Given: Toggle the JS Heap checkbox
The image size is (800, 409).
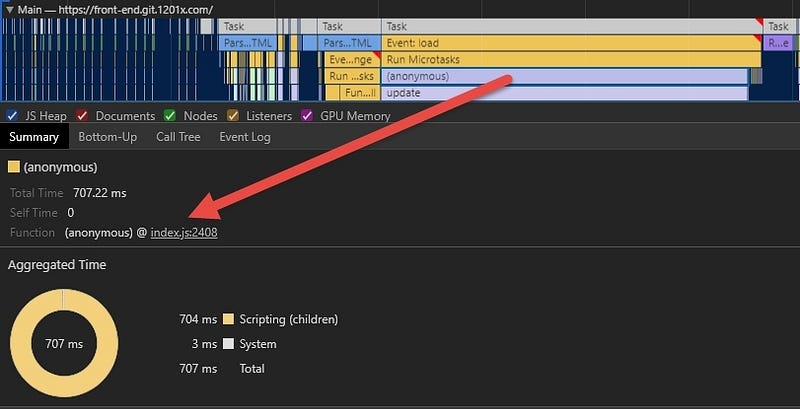Looking at the screenshot, I should (x=12, y=116).
